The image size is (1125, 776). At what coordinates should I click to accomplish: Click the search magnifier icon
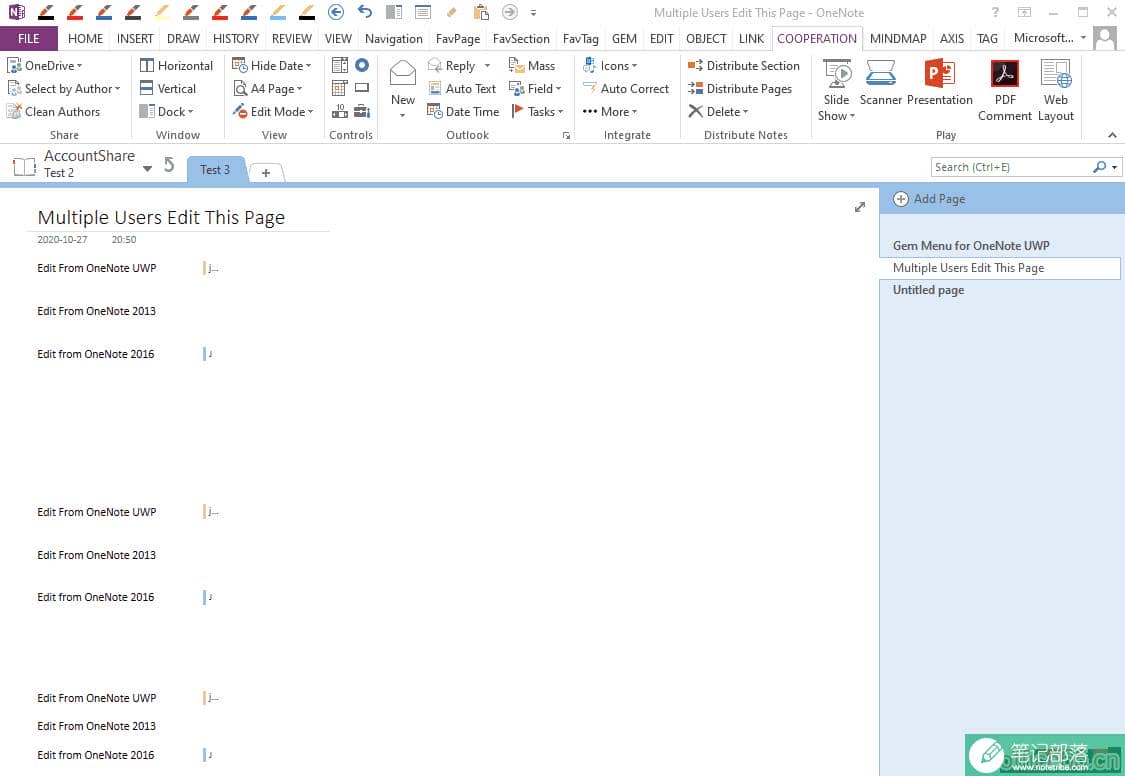(1099, 167)
